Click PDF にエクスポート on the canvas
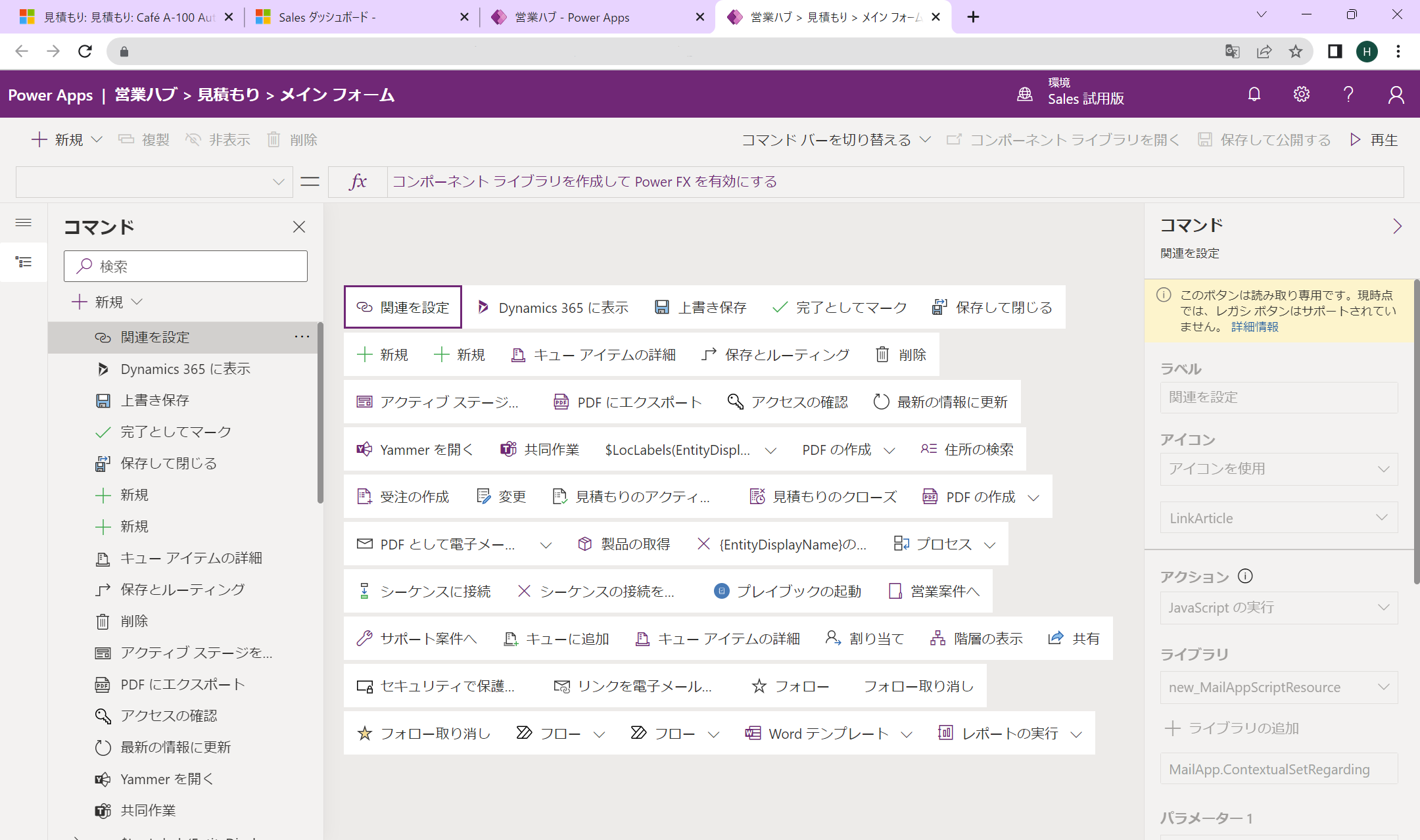Image resolution: width=1420 pixels, height=840 pixels. (628, 402)
